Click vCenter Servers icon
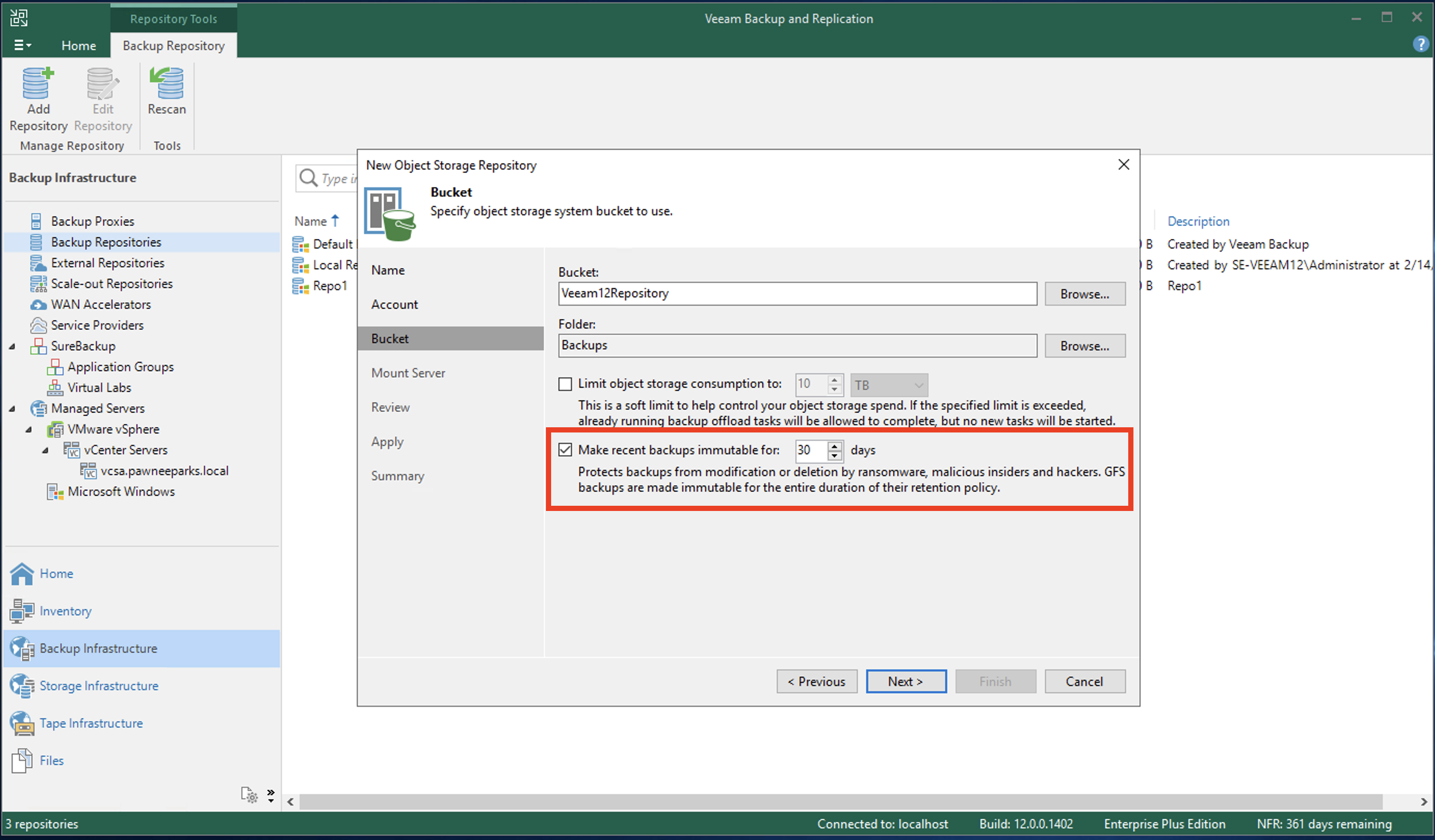 coord(71,450)
